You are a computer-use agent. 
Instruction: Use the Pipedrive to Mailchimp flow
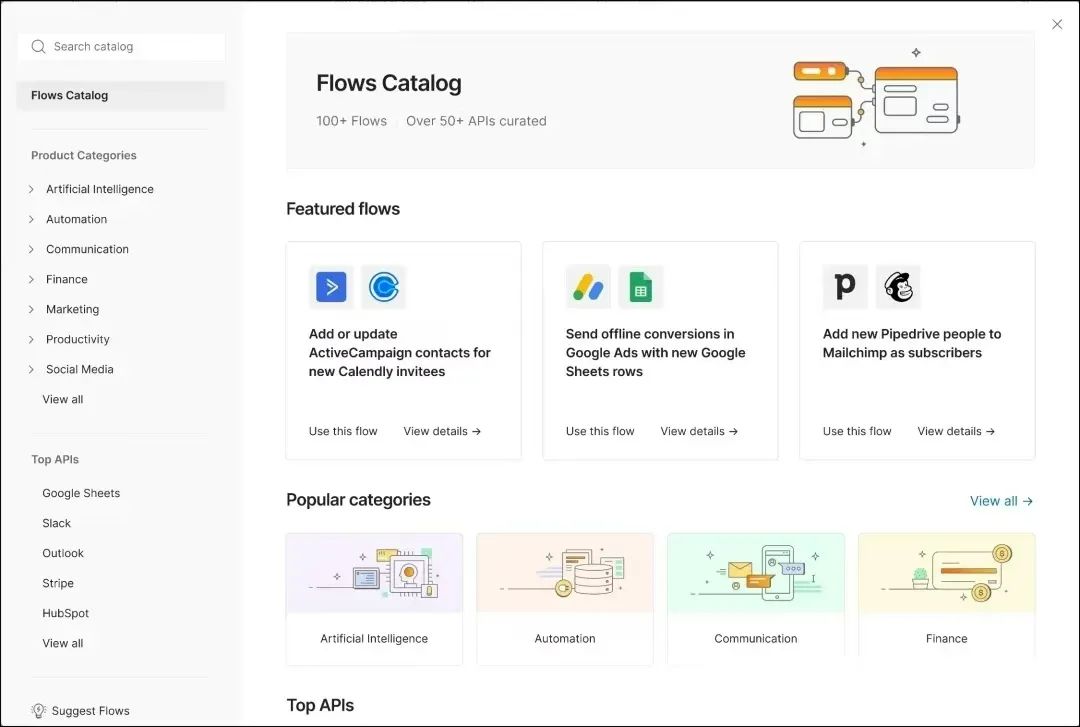857,431
